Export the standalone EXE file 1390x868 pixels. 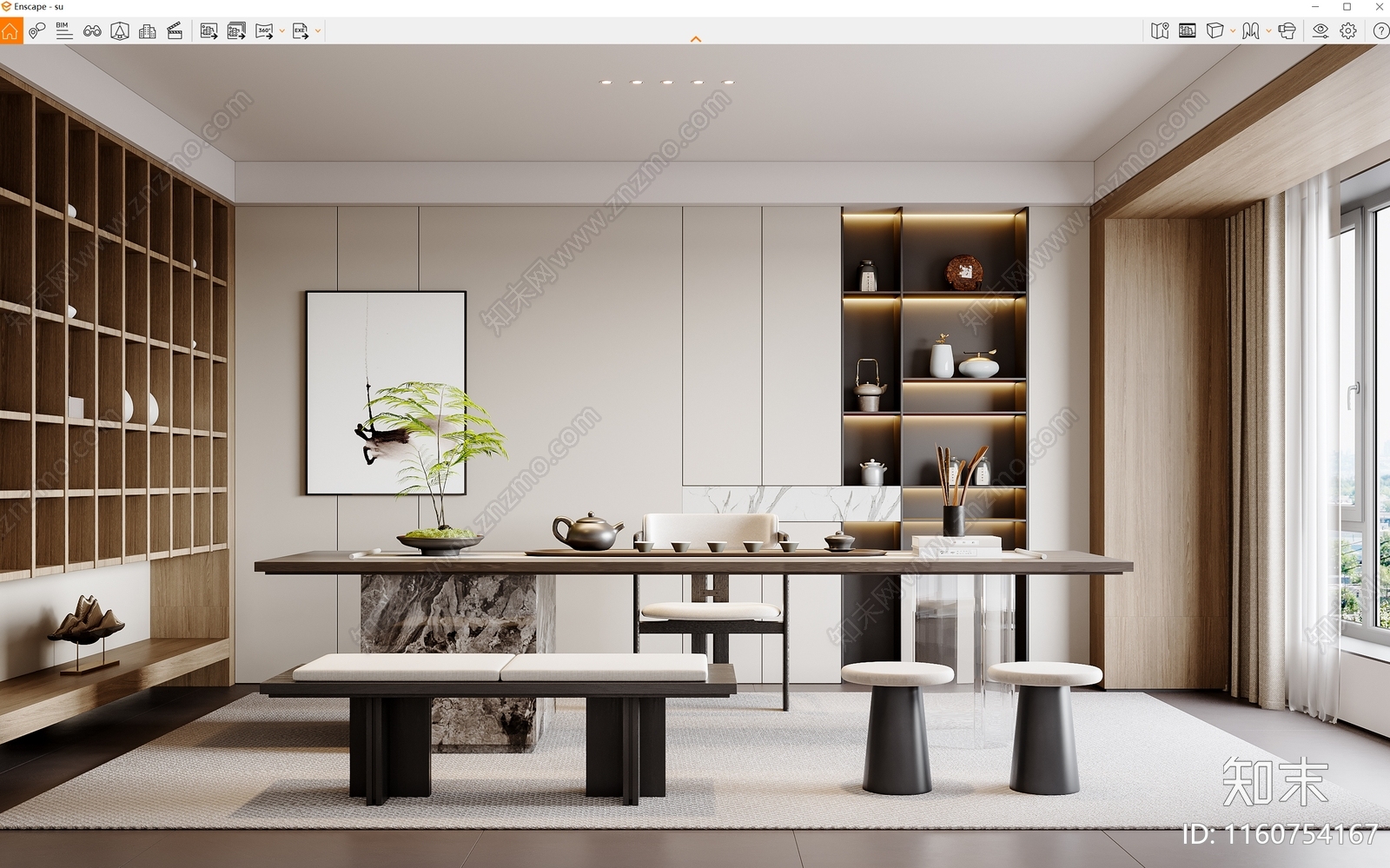click(x=301, y=31)
